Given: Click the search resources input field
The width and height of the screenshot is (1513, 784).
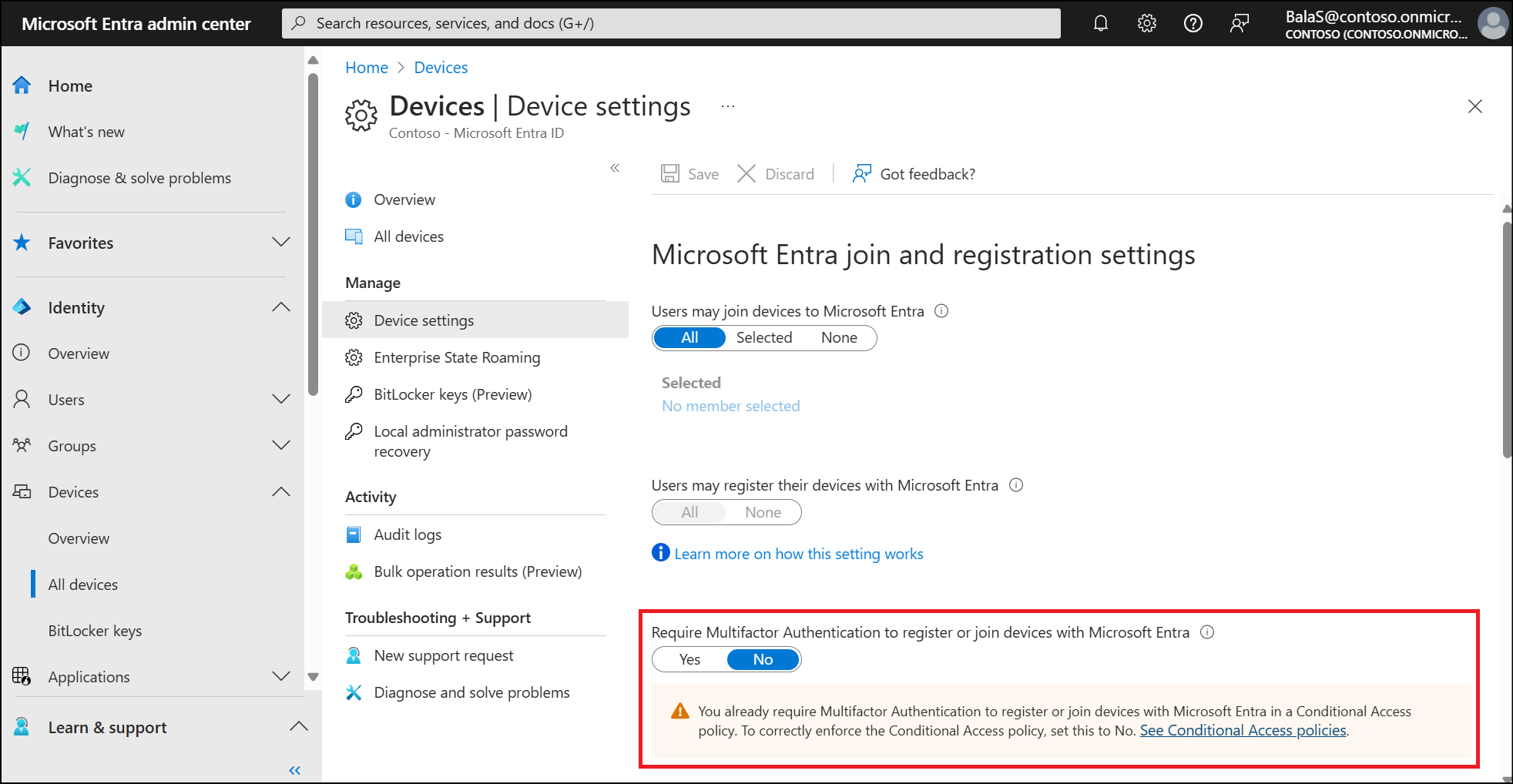Looking at the screenshot, I should pos(670,23).
